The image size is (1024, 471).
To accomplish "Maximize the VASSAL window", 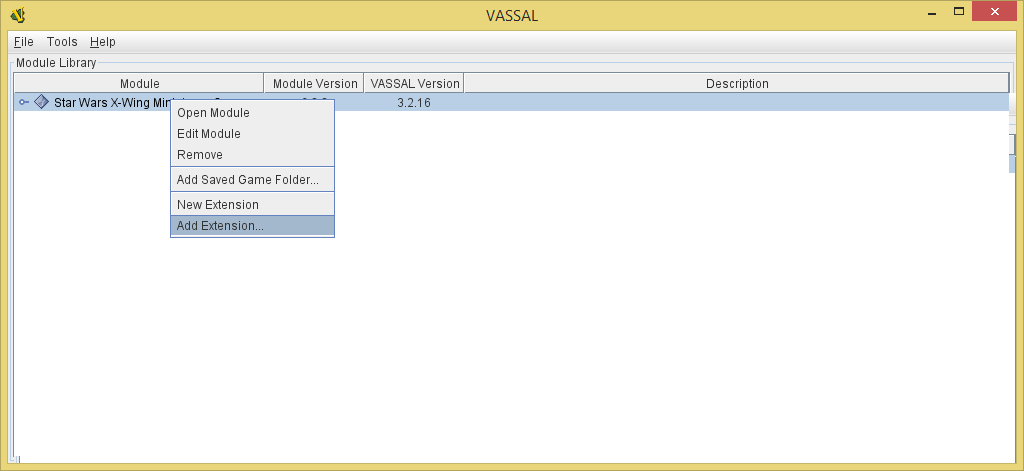I will [x=958, y=11].
